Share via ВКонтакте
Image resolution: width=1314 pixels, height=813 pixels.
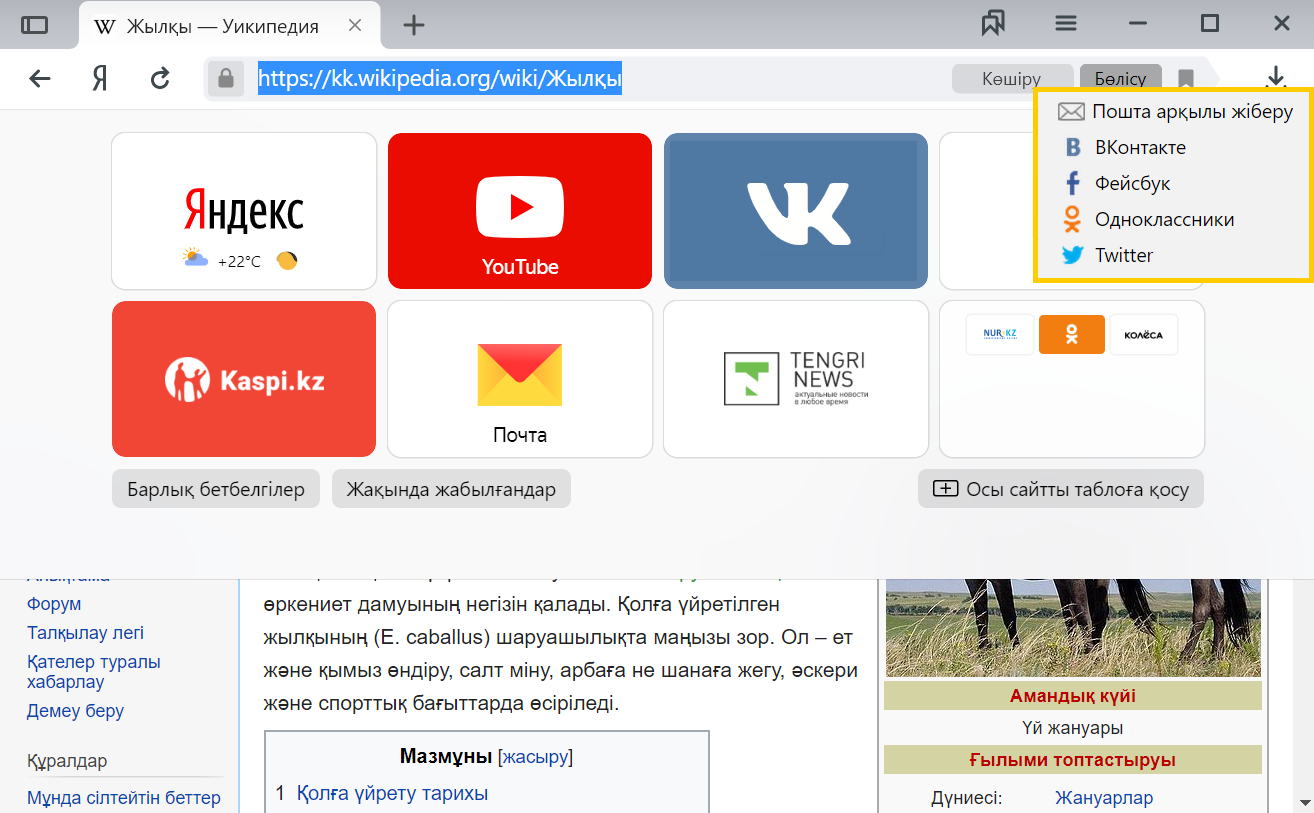pyautogui.click(x=1125, y=148)
